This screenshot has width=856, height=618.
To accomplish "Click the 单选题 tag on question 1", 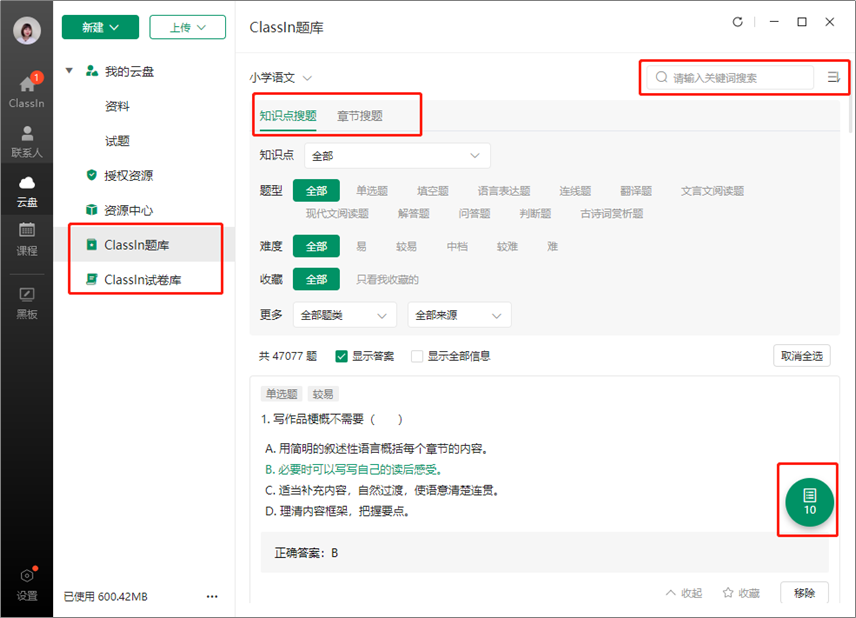I will click(x=282, y=394).
